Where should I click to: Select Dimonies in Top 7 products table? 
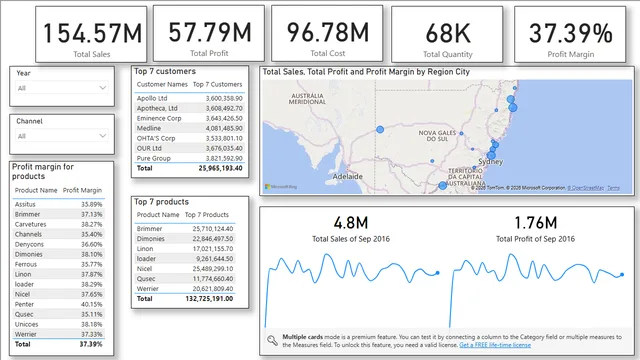point(185,239)
